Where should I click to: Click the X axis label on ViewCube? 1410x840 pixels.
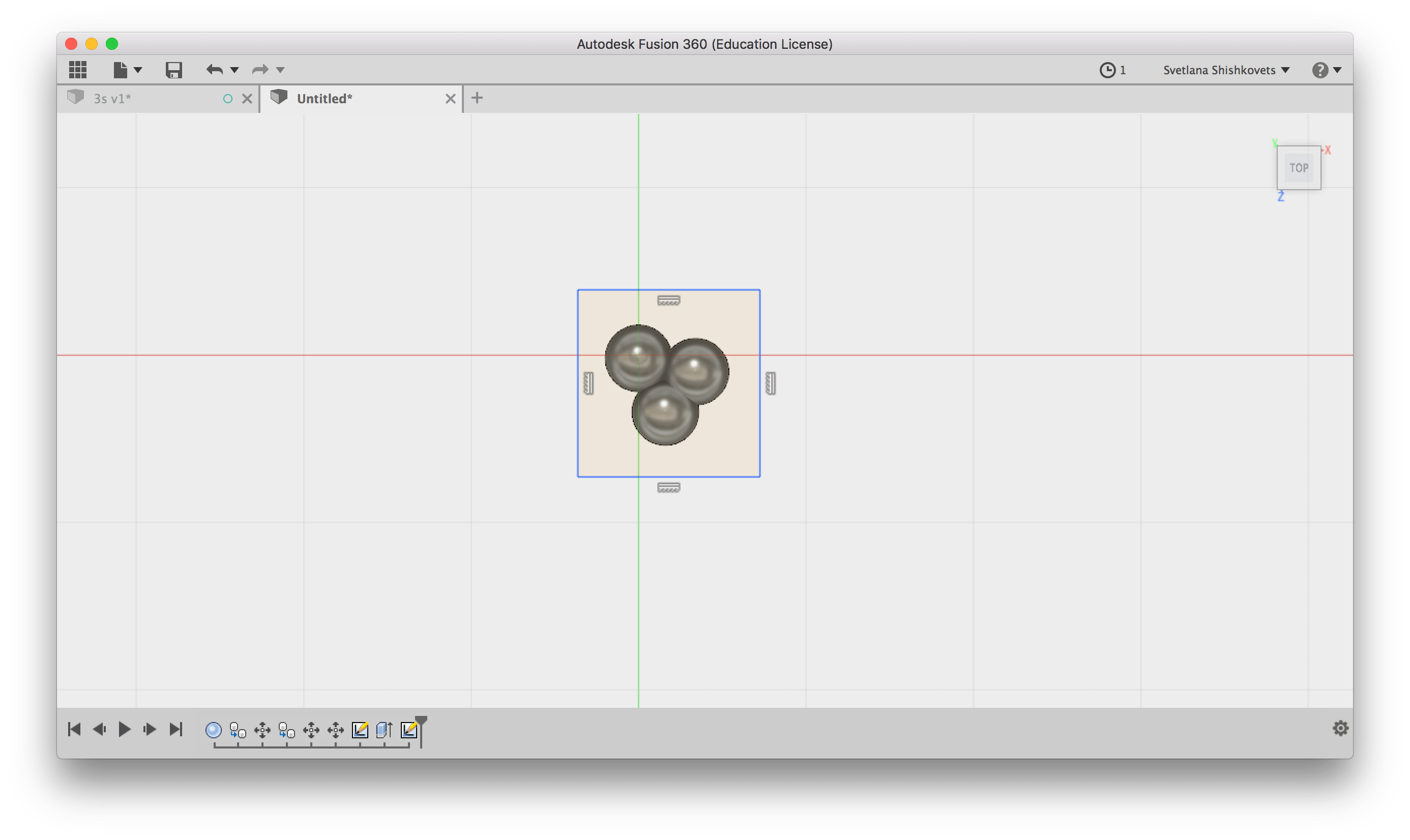coord(1327,150)
